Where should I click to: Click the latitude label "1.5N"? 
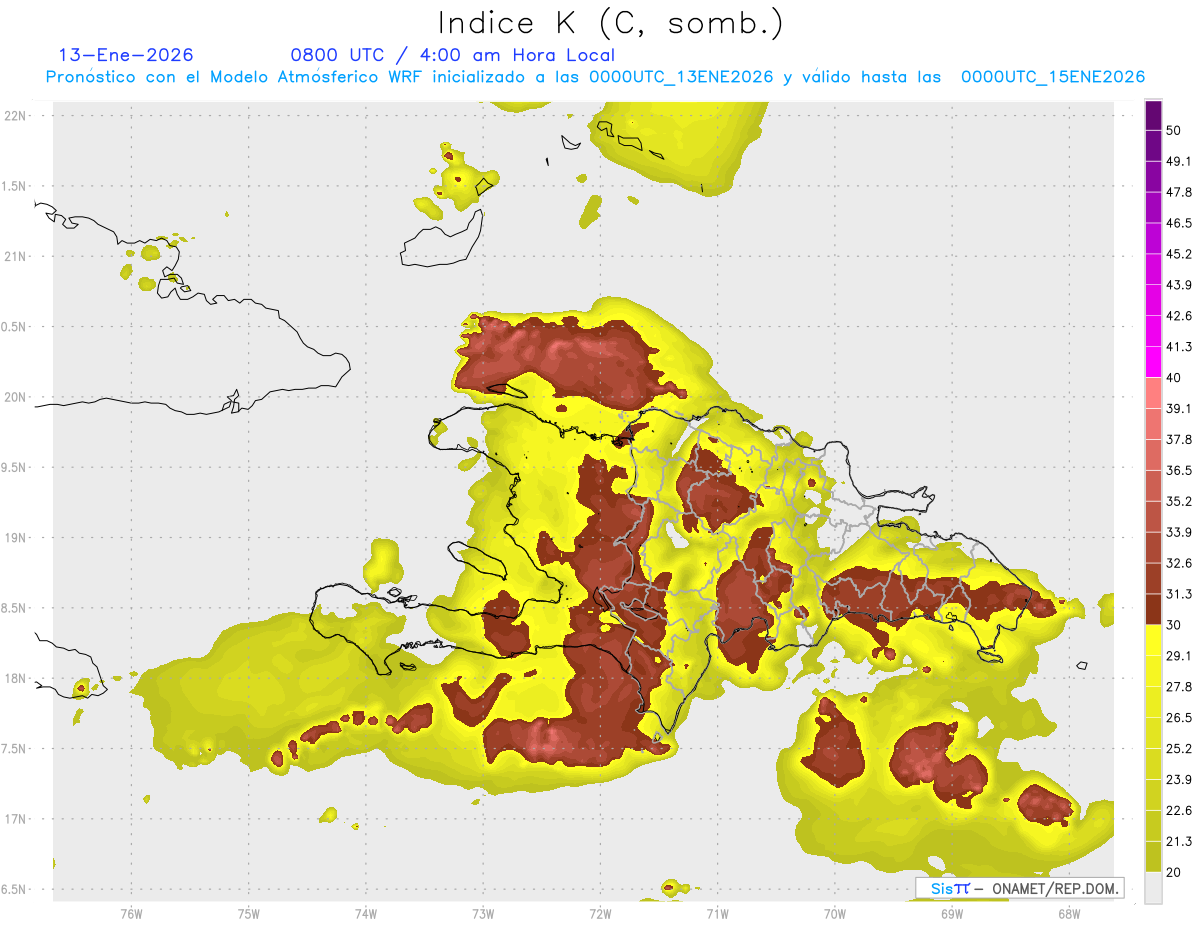[x=13, y=186]
